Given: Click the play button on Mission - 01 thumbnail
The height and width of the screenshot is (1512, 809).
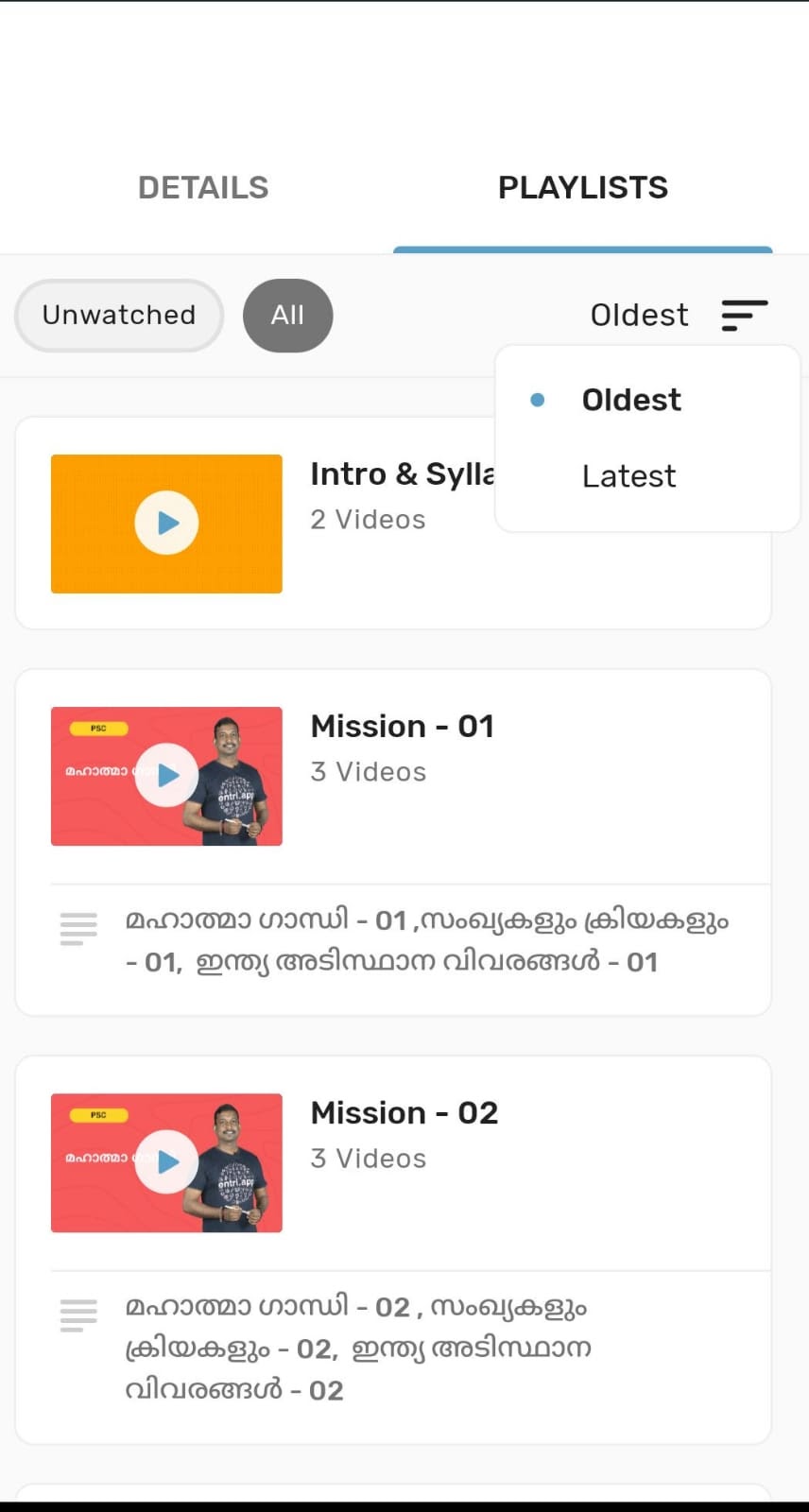Looking at the screenshot, I should pyautogui.click(x=167, y=775).
